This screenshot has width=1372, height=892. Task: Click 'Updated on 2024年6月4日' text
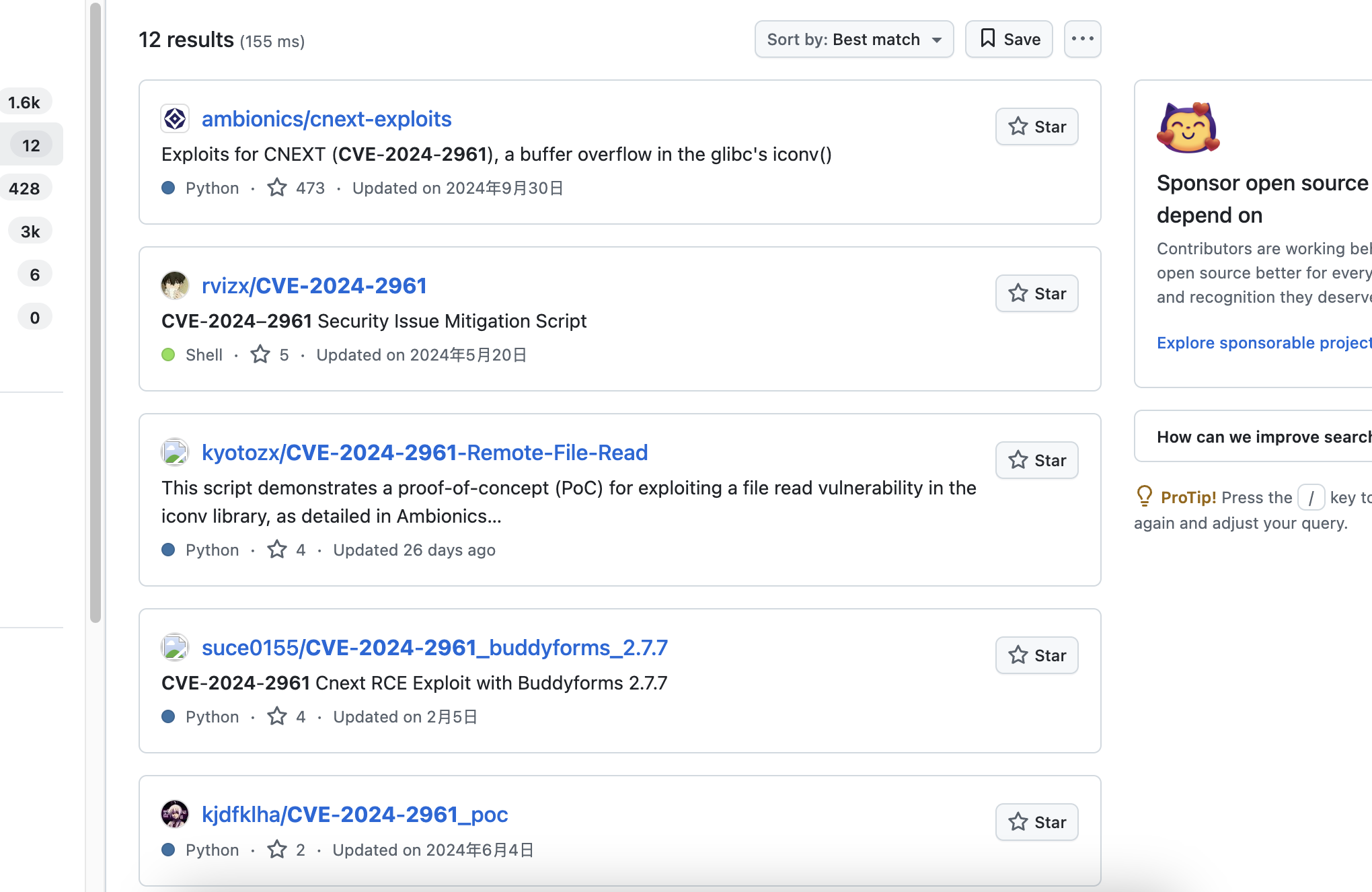[433, 850]
